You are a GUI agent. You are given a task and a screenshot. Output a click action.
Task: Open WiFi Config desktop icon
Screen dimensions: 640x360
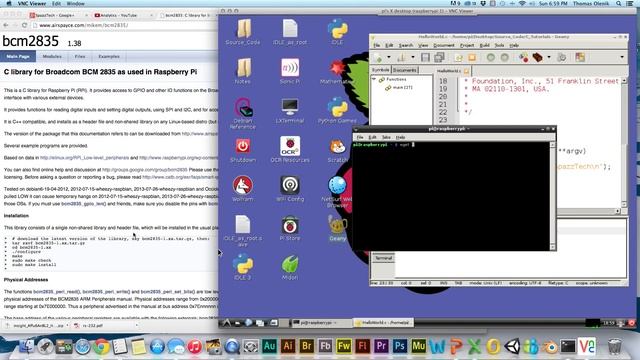[290, 189]
